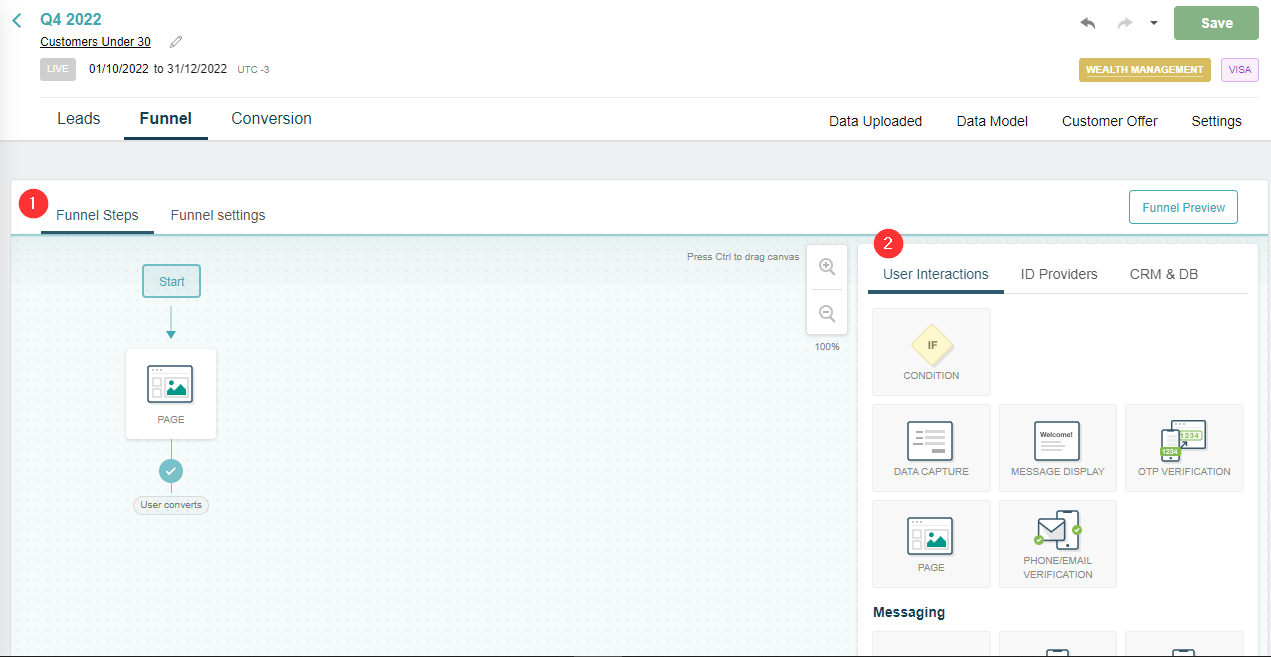This screenshot has height=657, width=1271.
Task: Select the Condition IF component
Action: click(x=931, y=352)
